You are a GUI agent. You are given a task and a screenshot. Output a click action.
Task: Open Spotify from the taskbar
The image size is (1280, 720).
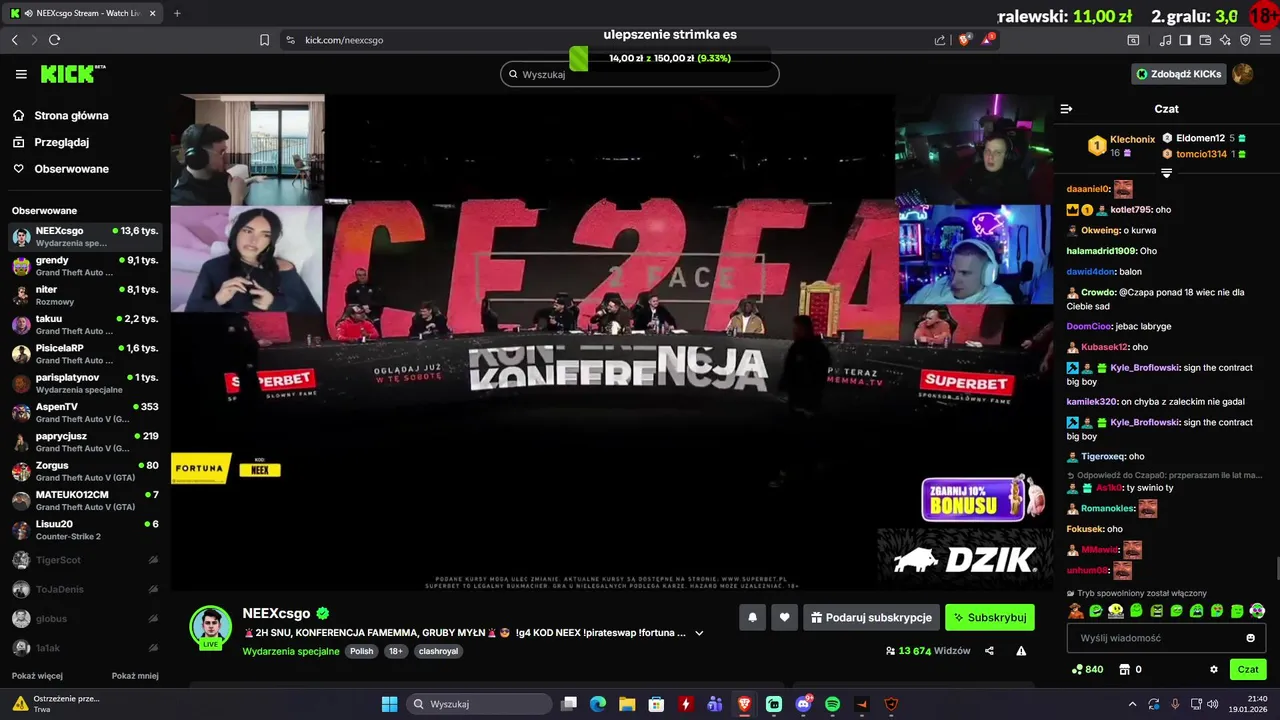point(832,704)
